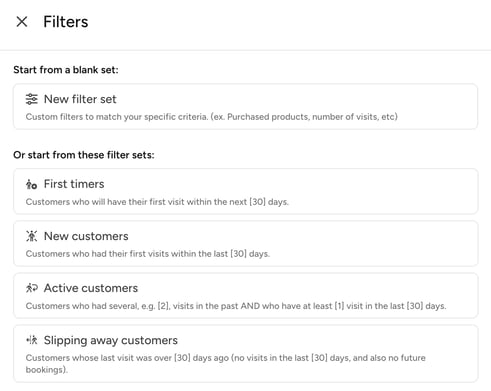Click the Active customers icon

(x=32, y=288)
